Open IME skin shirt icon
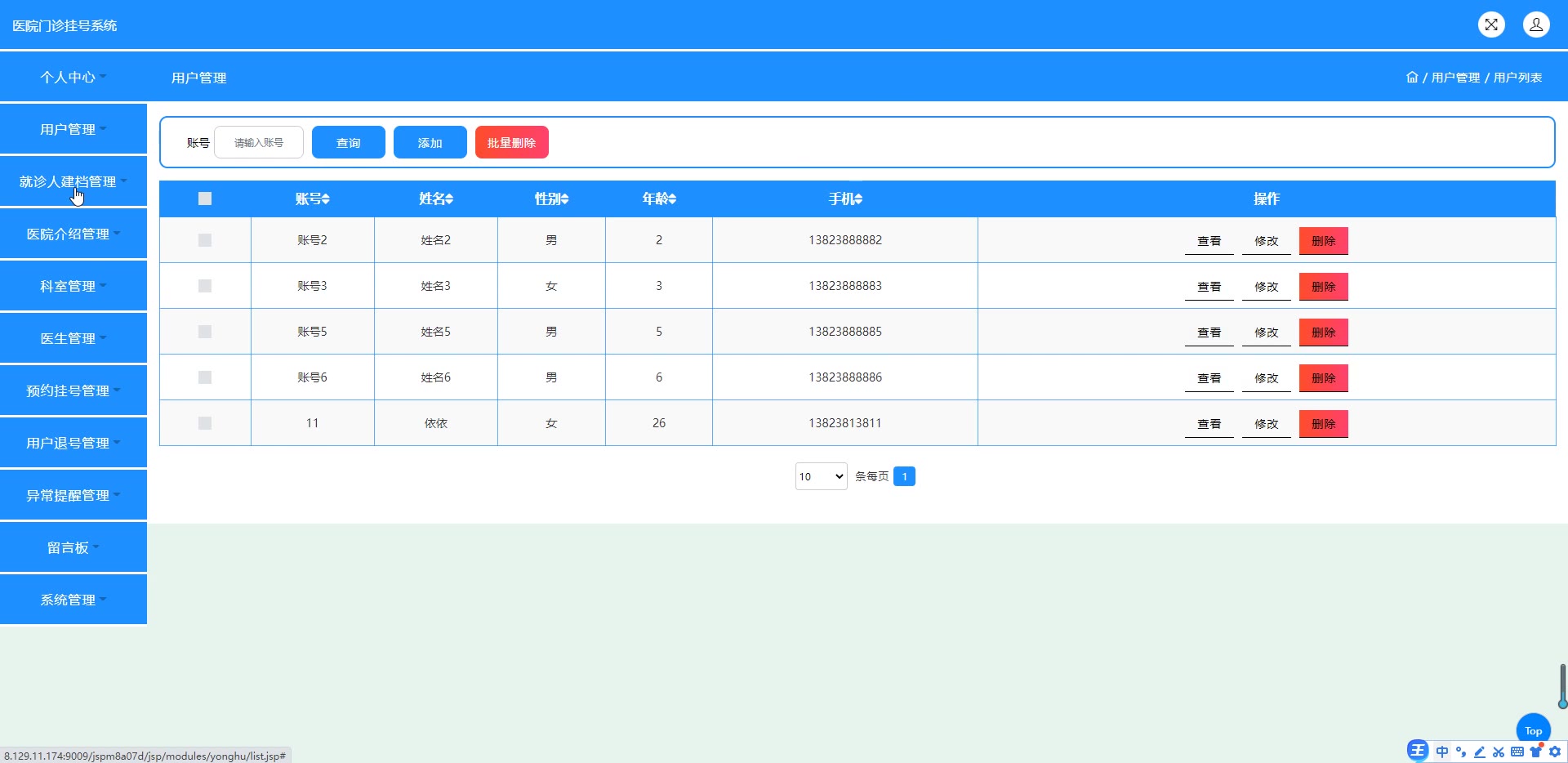Viewport: 1568px width, 763px height. [x=1536, y=751]
